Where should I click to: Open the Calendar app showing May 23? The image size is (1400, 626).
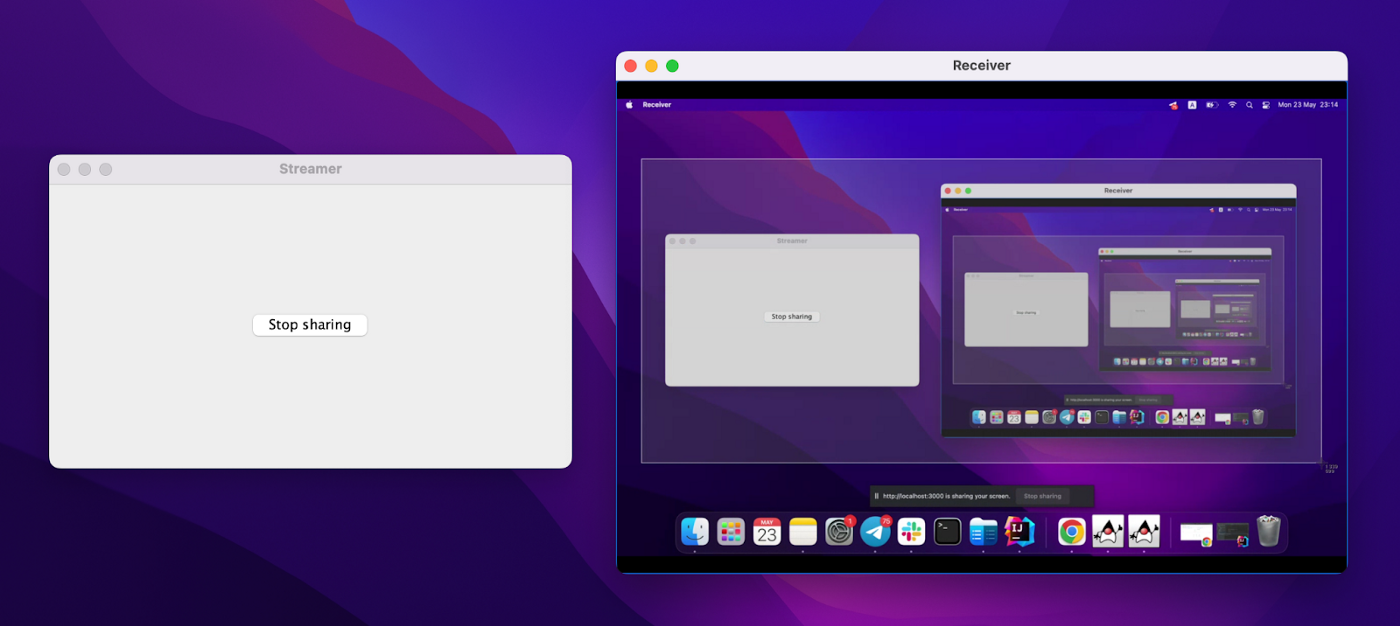(767, 531)
